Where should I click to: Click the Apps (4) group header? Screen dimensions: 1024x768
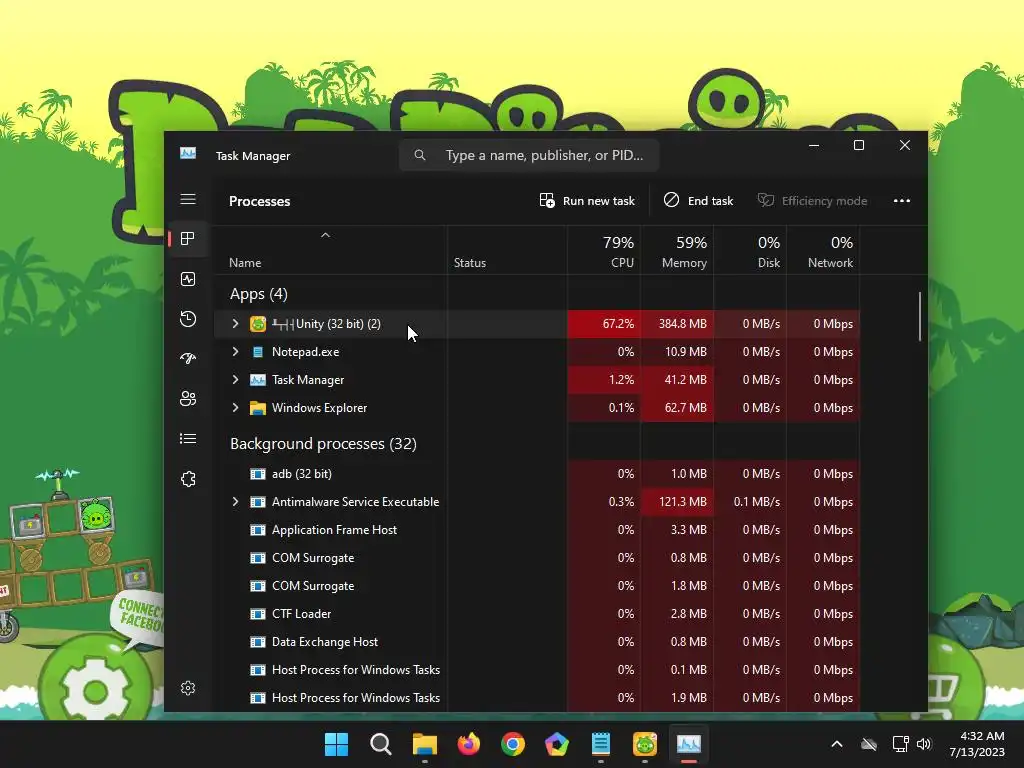(x=259, y=294)
